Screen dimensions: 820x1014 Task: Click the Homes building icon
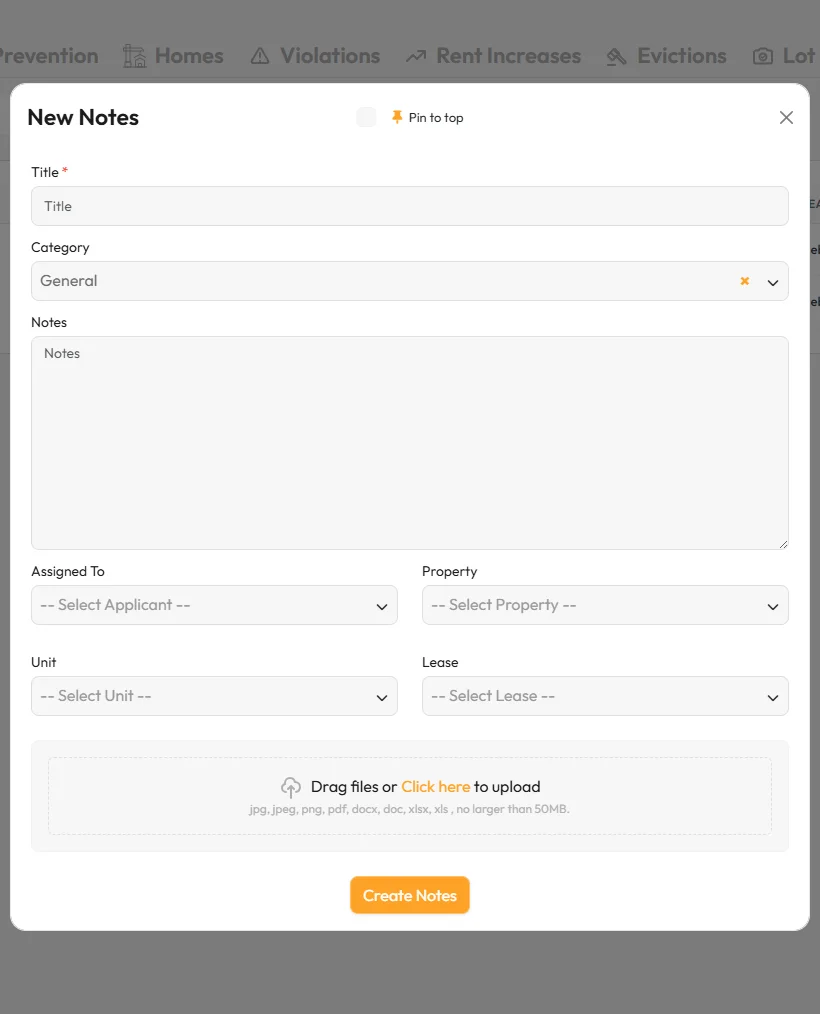pos(135,56)
